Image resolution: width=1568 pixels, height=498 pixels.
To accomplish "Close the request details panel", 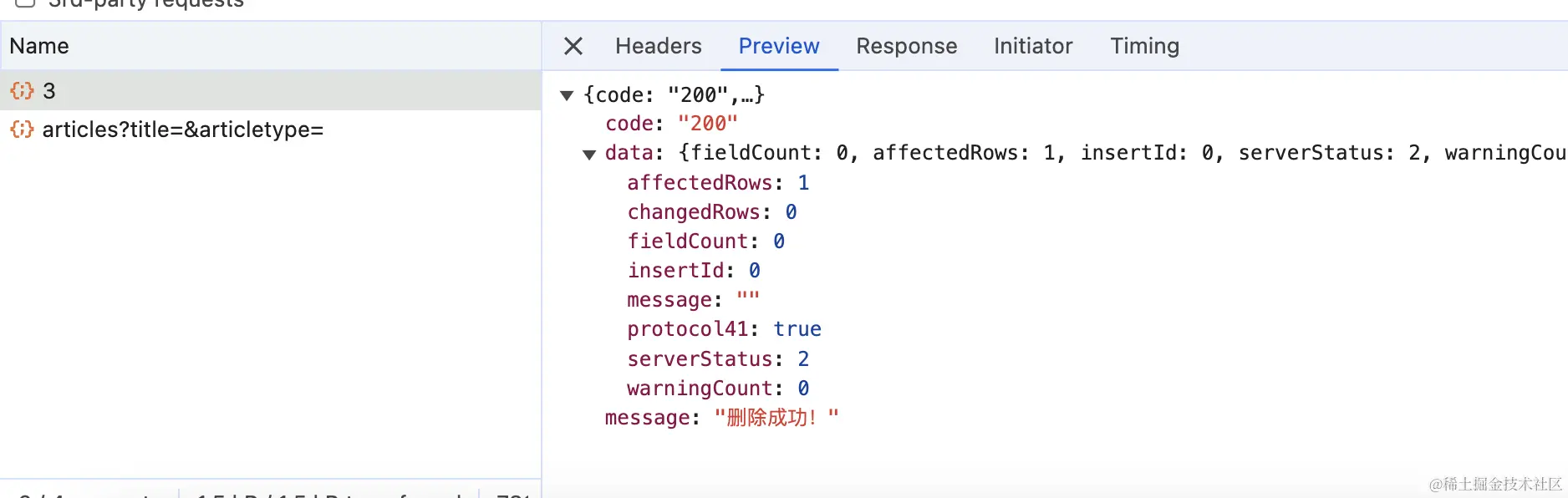I will [x=573, y=46].
